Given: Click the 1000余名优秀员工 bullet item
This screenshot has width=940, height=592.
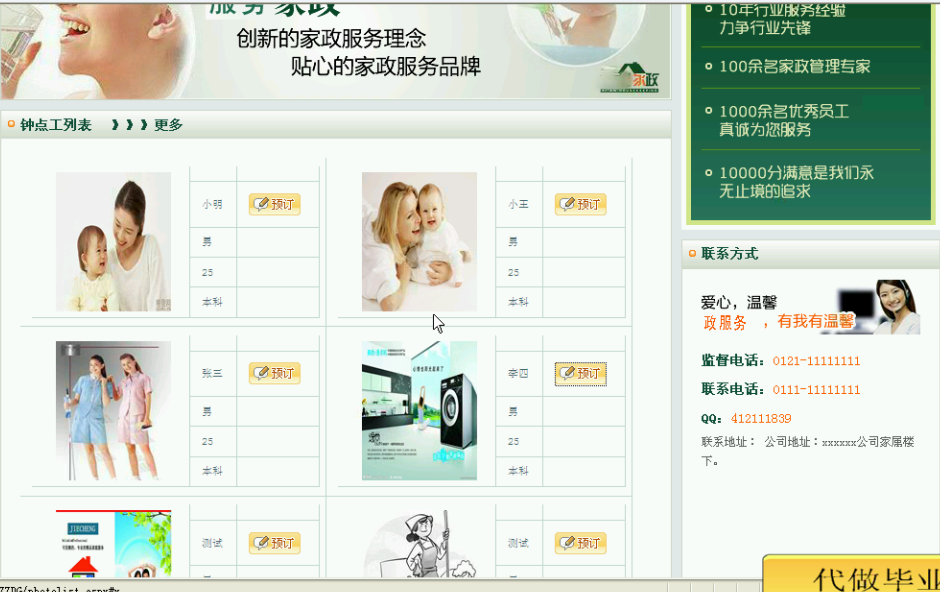Looking at the screenshot, I should (784, 120).
